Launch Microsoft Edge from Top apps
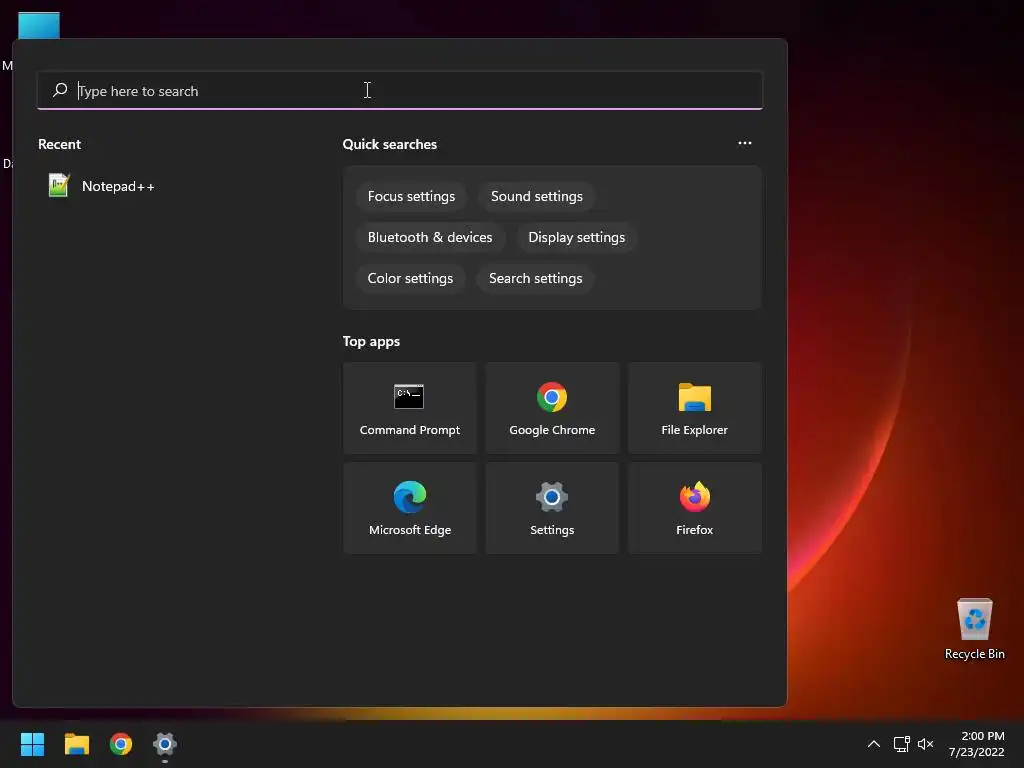 (x=409, y=508)
